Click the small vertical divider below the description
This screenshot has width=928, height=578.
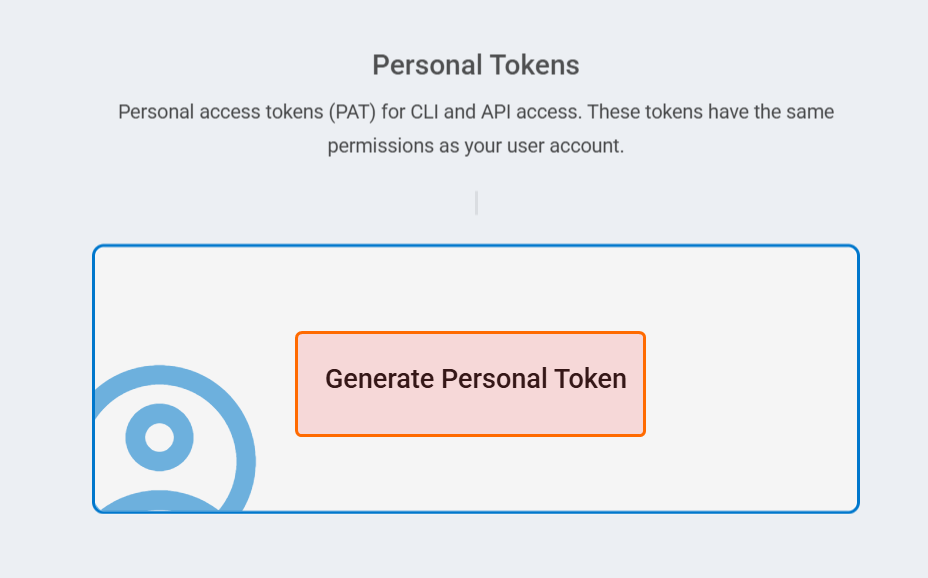point(476,203)
